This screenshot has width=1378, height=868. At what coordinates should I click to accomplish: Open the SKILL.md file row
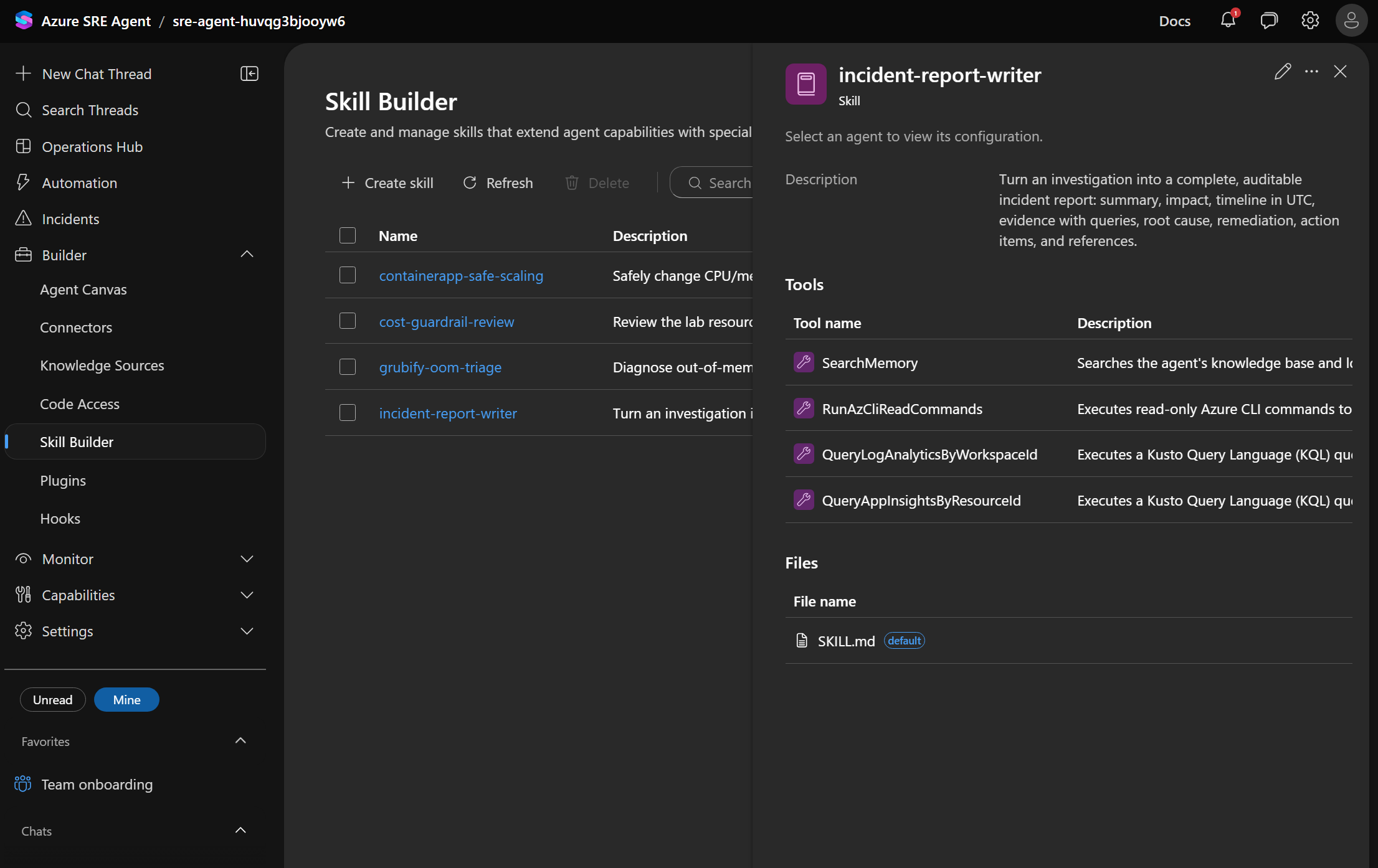(1068, 640)
